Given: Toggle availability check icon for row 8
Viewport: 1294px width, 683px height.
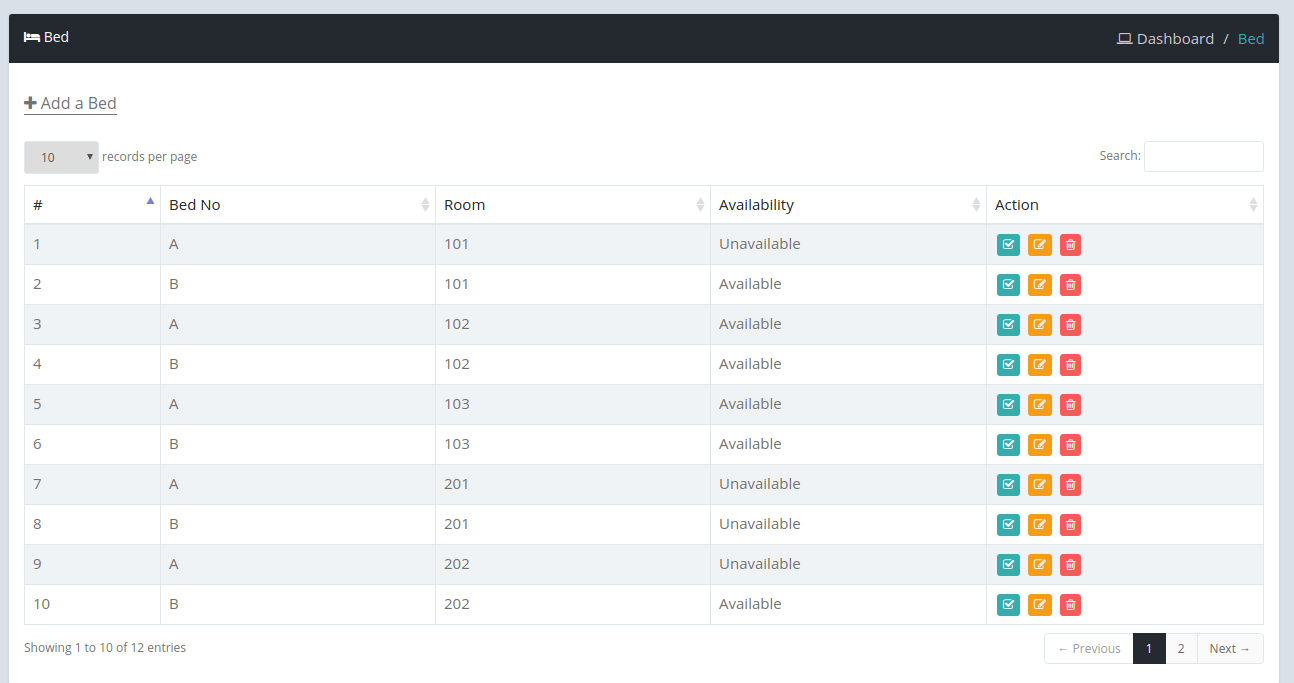Looking at the screenshot, I should pos(1008,525).
